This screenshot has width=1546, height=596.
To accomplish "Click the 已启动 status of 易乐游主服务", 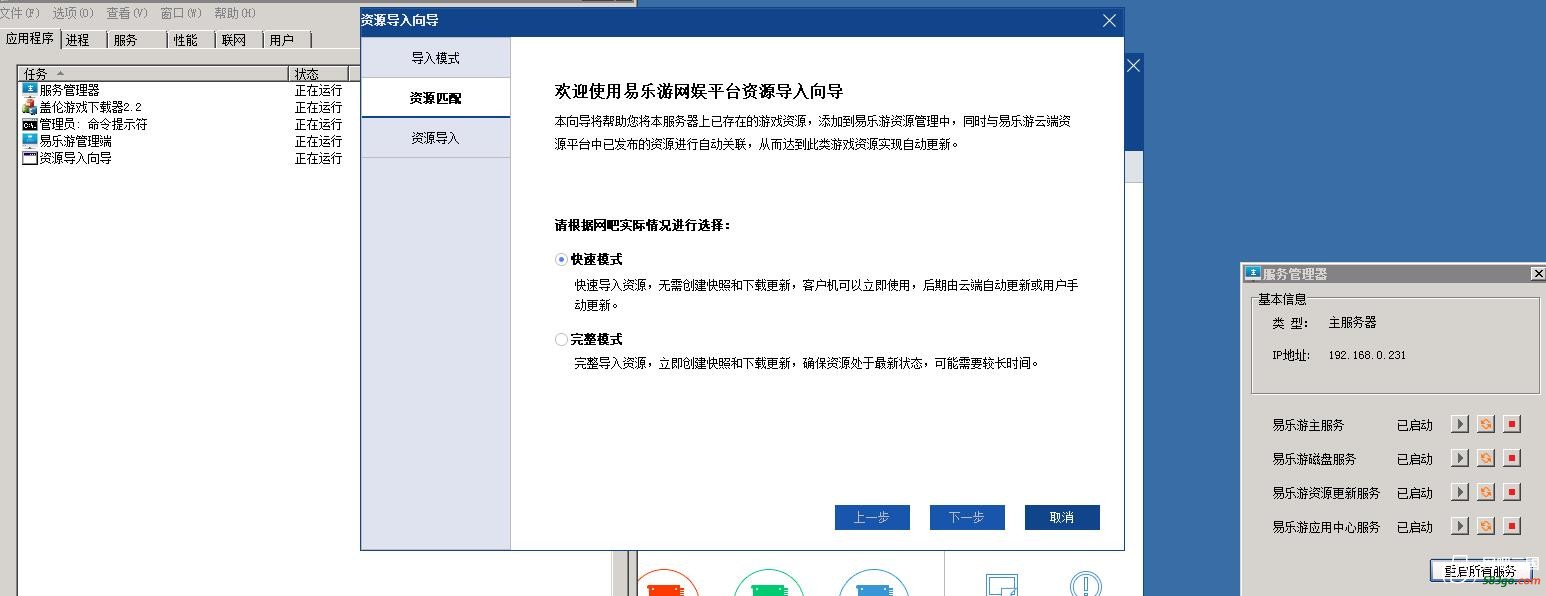I will click(x=1415, y=425).
